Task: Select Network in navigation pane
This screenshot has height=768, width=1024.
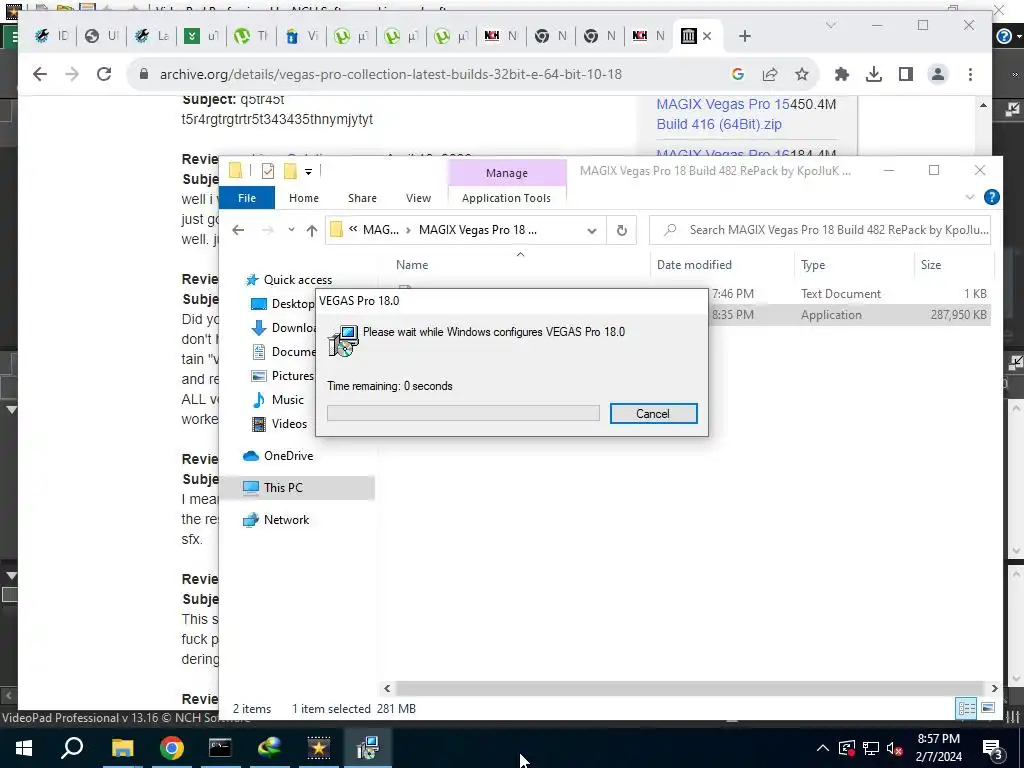Action: click(x=286, y=520)
